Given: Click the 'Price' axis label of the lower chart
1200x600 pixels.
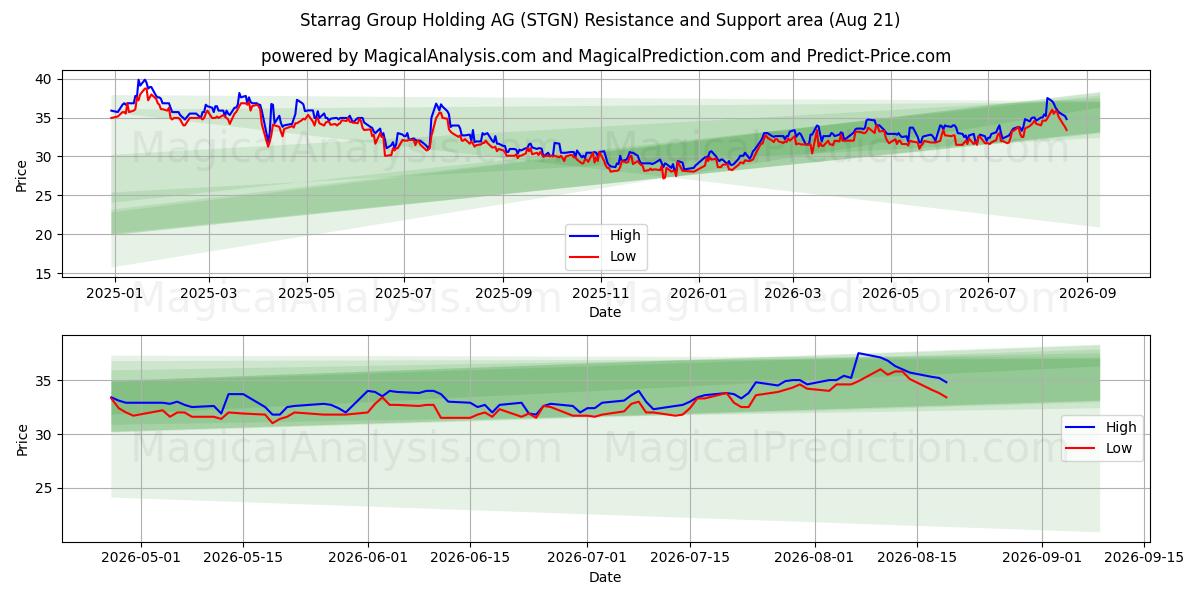Looking at the screenshot, I should pos(22,439).
